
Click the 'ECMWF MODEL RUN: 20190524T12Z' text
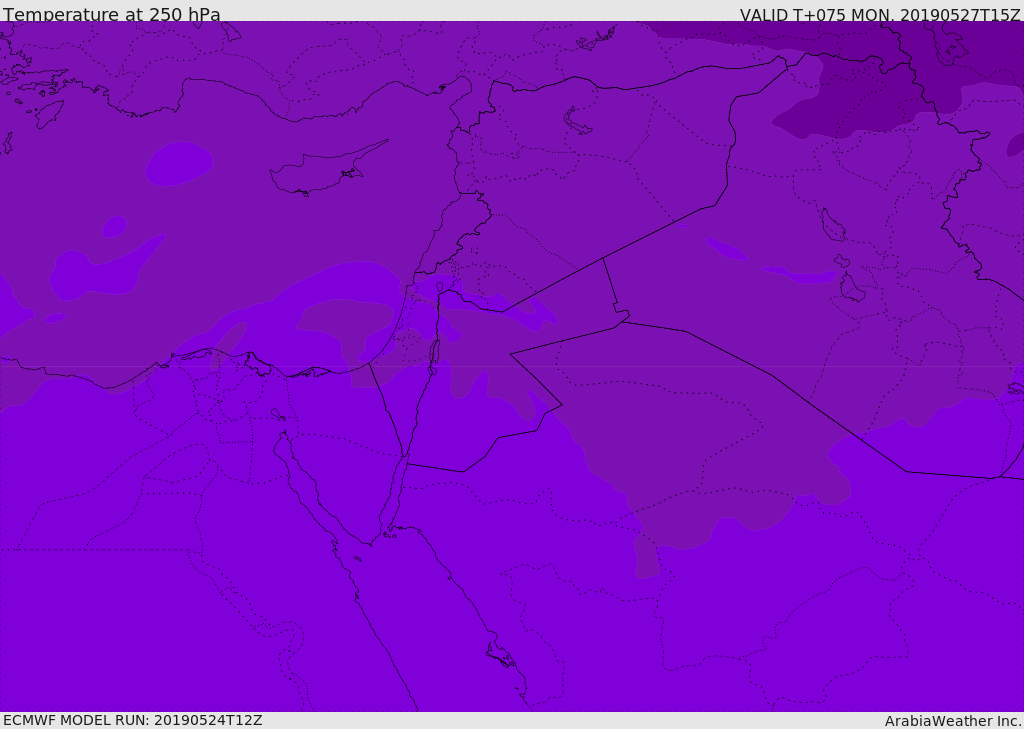coord(133,720)
